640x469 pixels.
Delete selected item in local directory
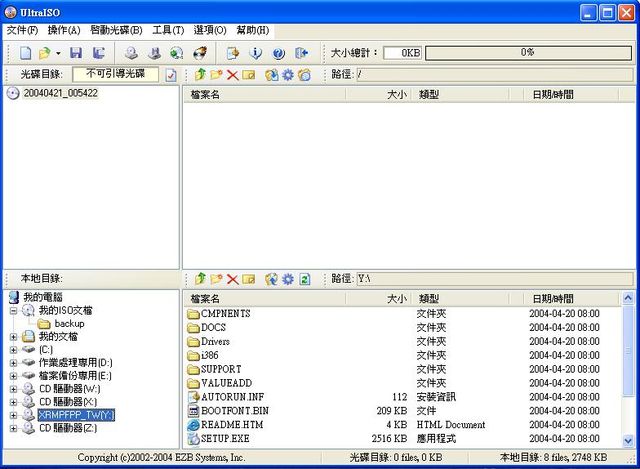(x=233, y=279)
